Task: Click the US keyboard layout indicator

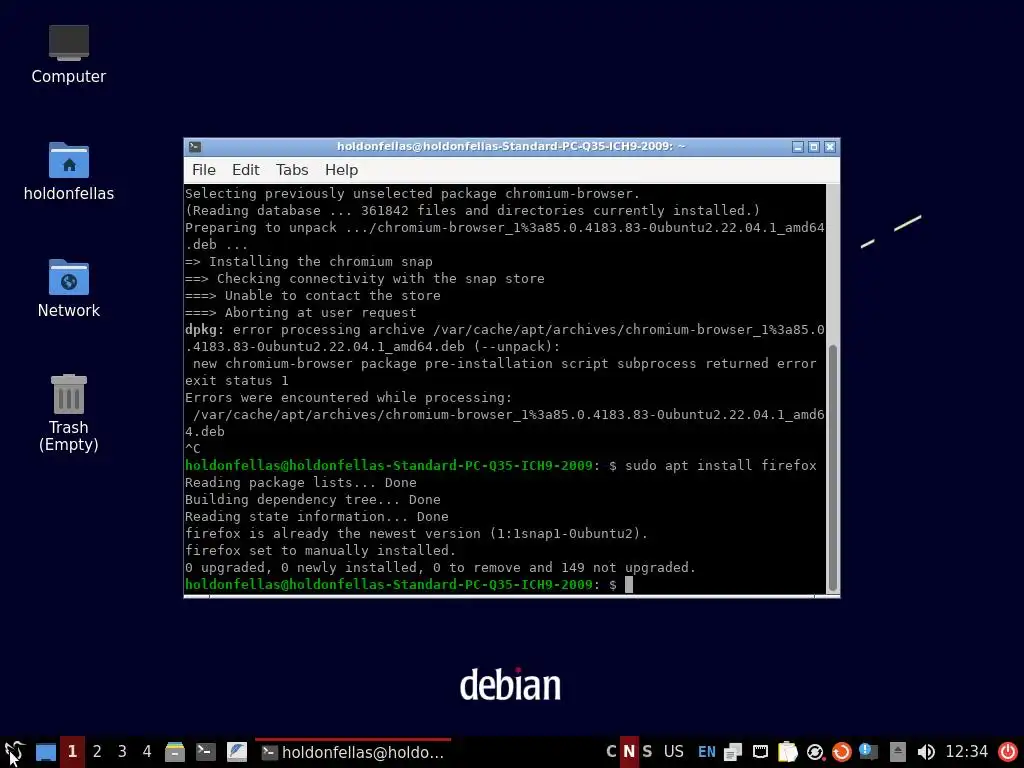Action: (673, 752)
